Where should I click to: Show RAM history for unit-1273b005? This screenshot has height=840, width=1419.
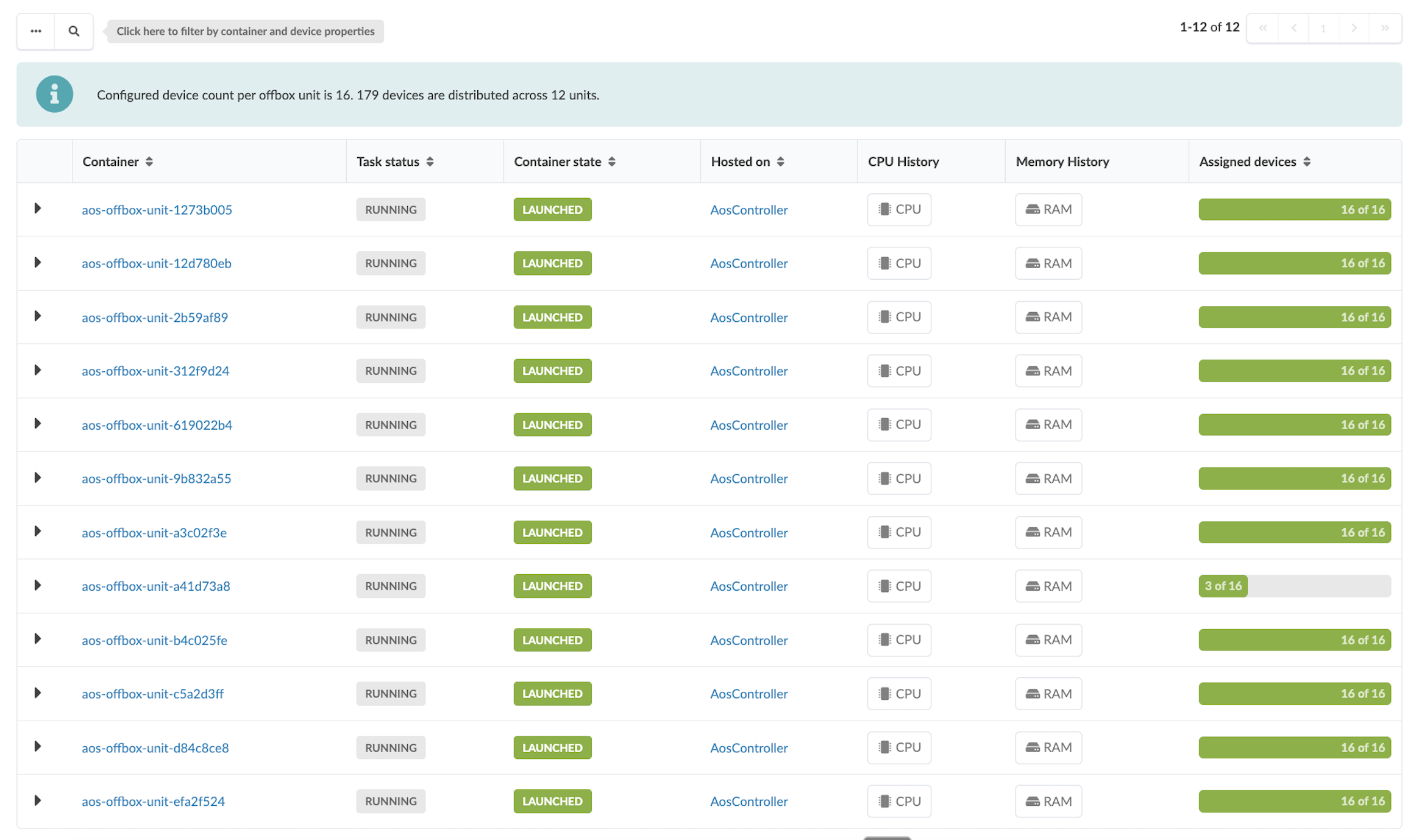click(1048, 209)
